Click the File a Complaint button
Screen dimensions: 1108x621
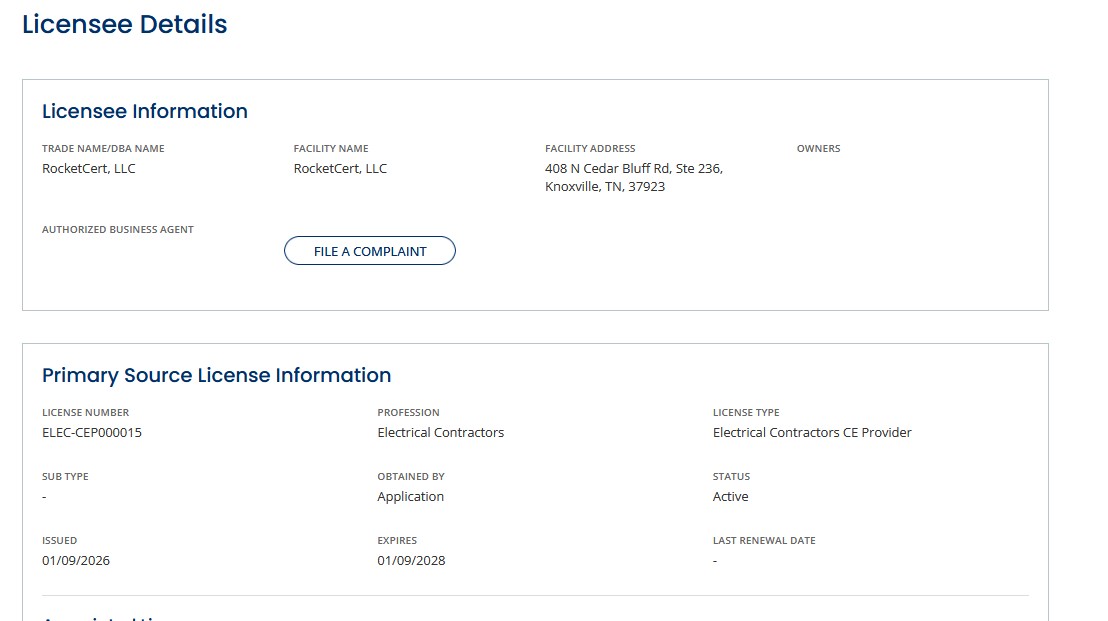pos(370,251)
